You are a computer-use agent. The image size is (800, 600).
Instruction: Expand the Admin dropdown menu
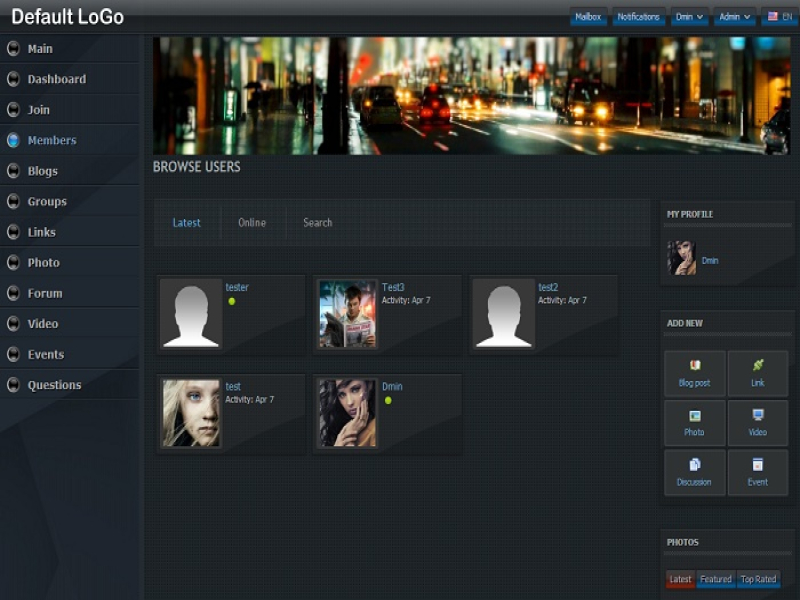[x=735, y=17]
